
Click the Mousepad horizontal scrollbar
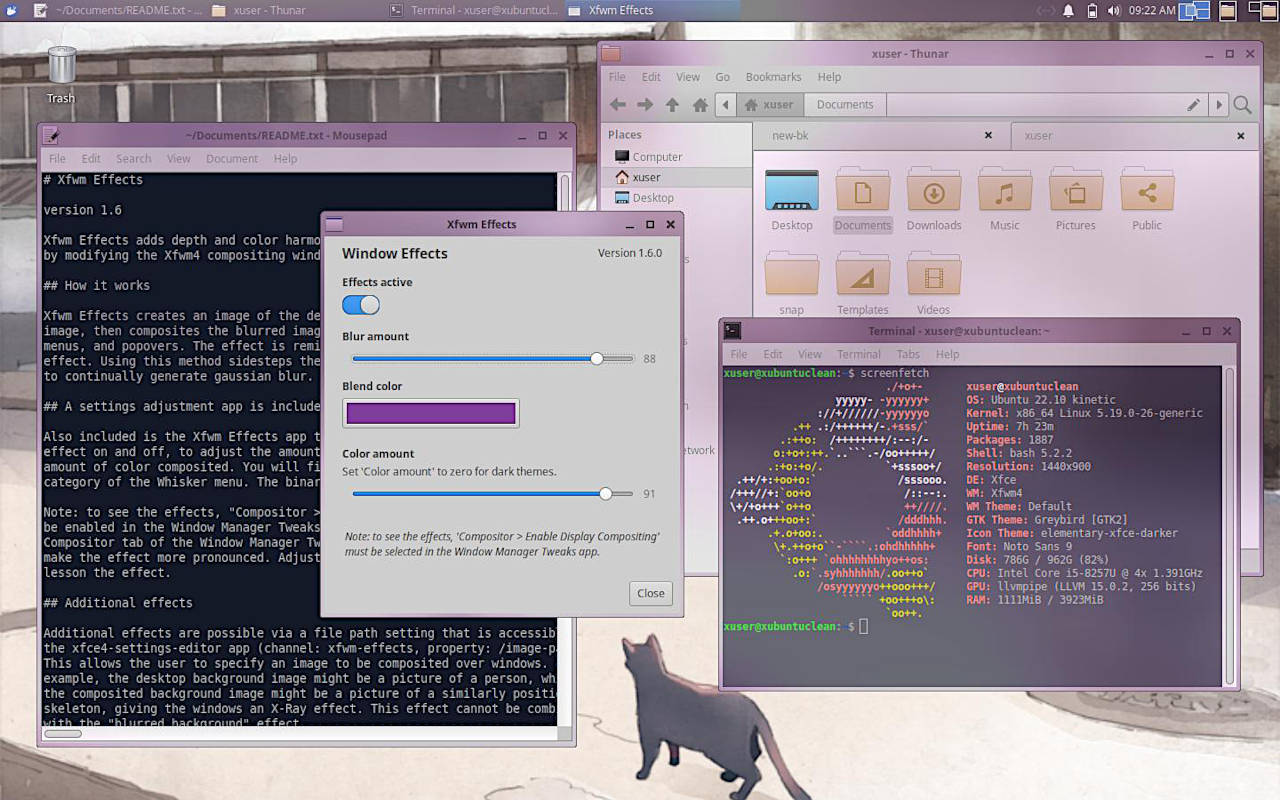click(64, 733)
